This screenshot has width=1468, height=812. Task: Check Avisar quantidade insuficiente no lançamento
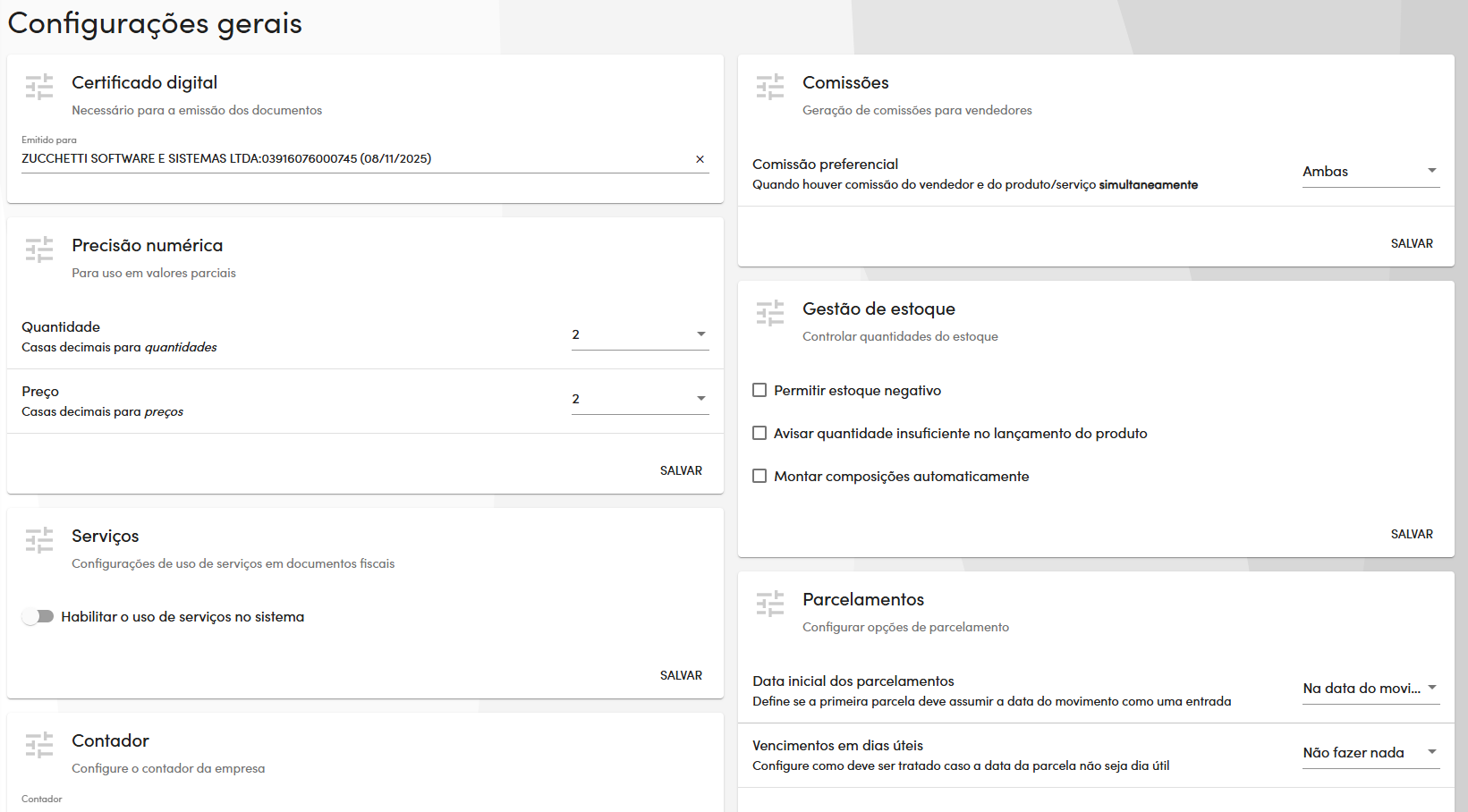759,433
